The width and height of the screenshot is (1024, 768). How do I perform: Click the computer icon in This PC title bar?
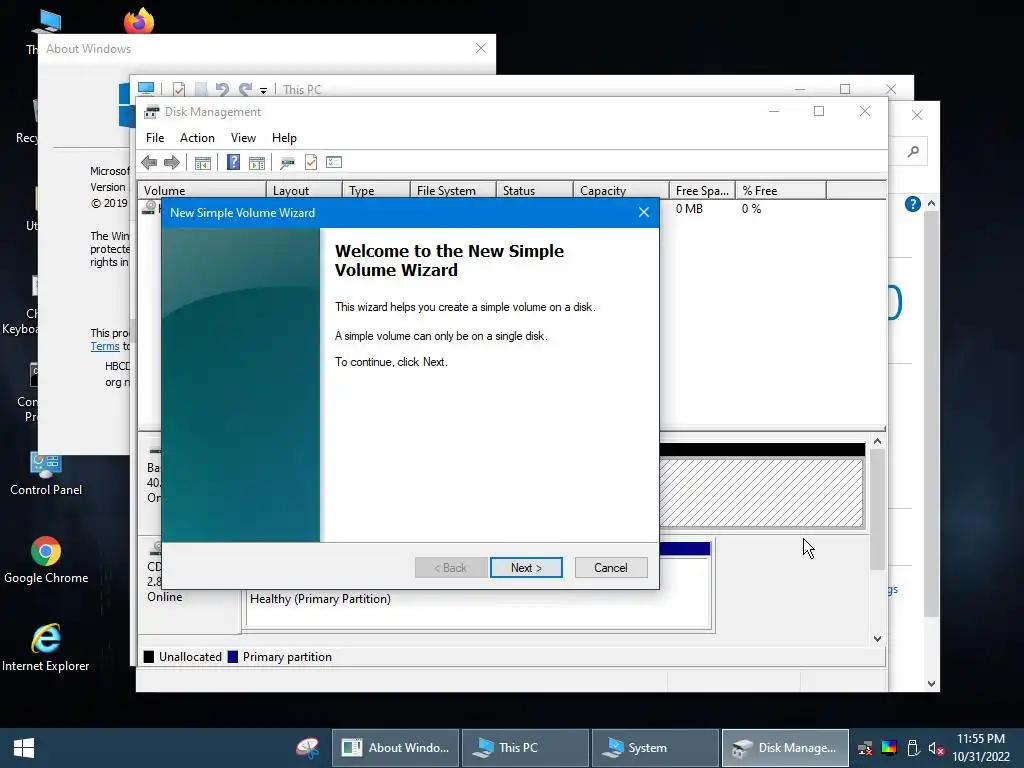point(146,89)
